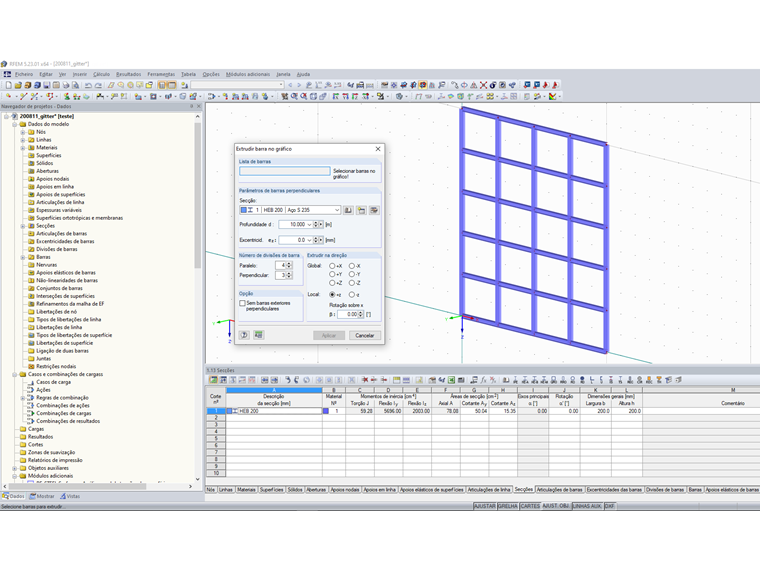Viewport: 760px width, 570px height.
Task: Click the Lista de barras input field
Action: coord(285,171)
